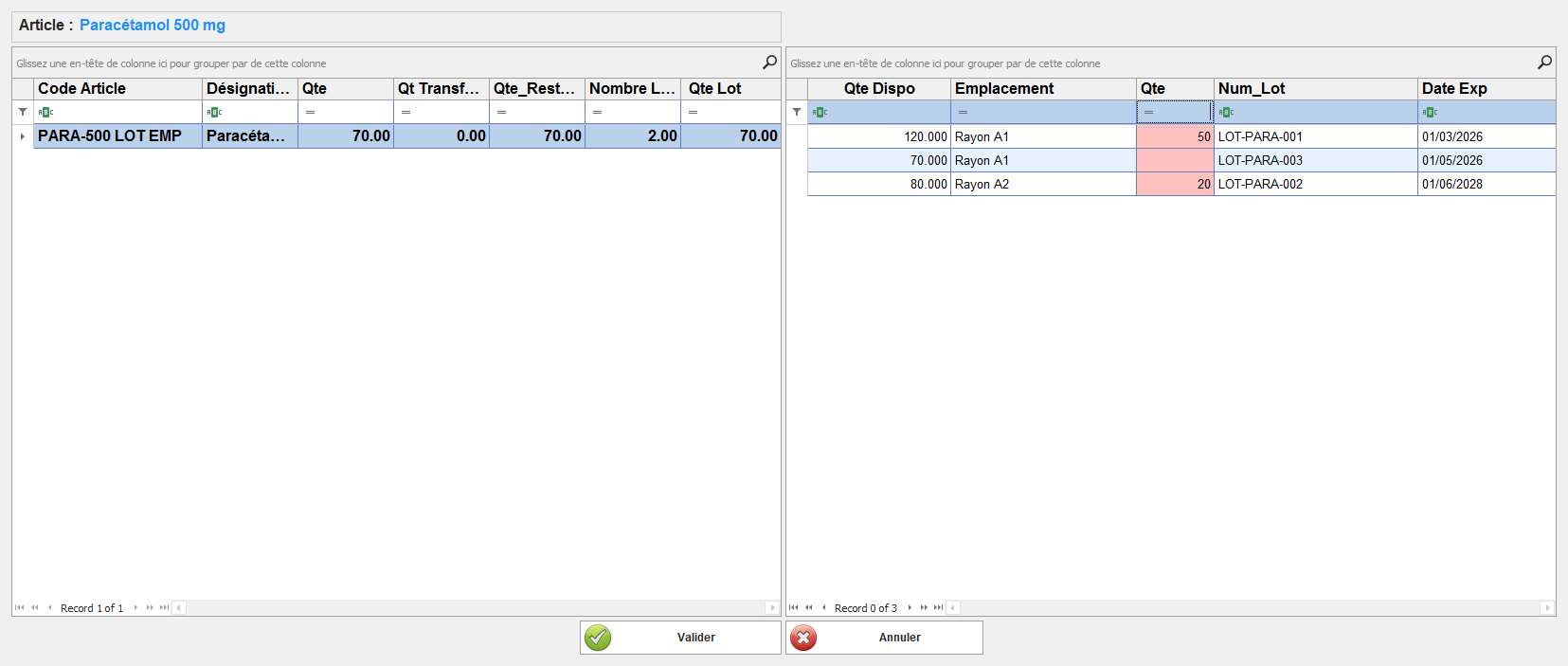The height and width of the screenshot is (666, 1568).
Task: Open the Date Exp filter condition selector
Action: 1430,112
